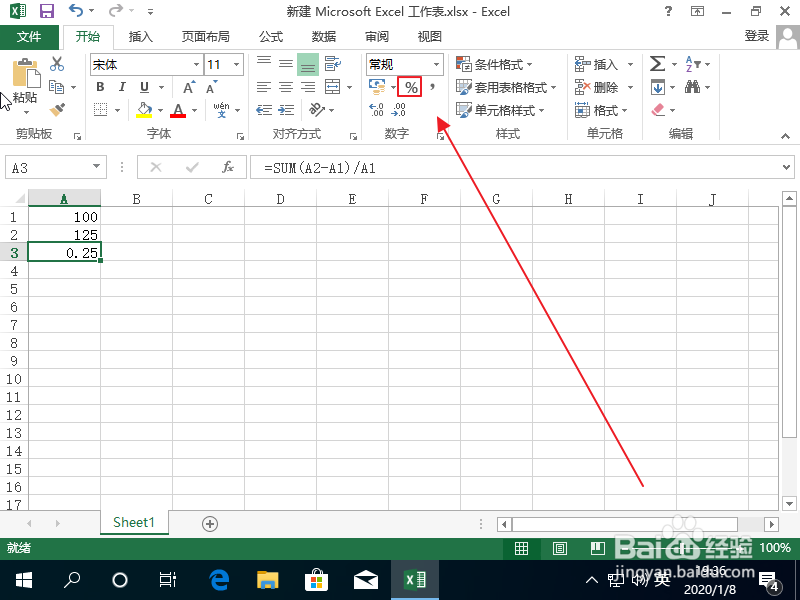Apply percent style format
The width and height of the screenshot is (800, 600).
click(410, 87)
